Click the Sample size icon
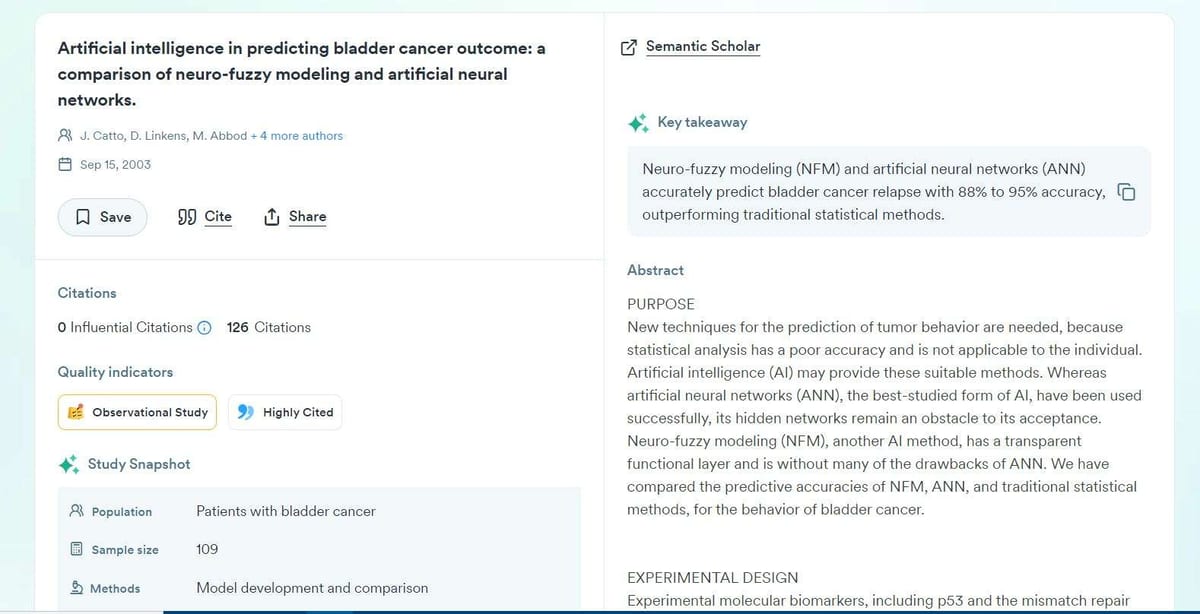 tap(77, 549)
